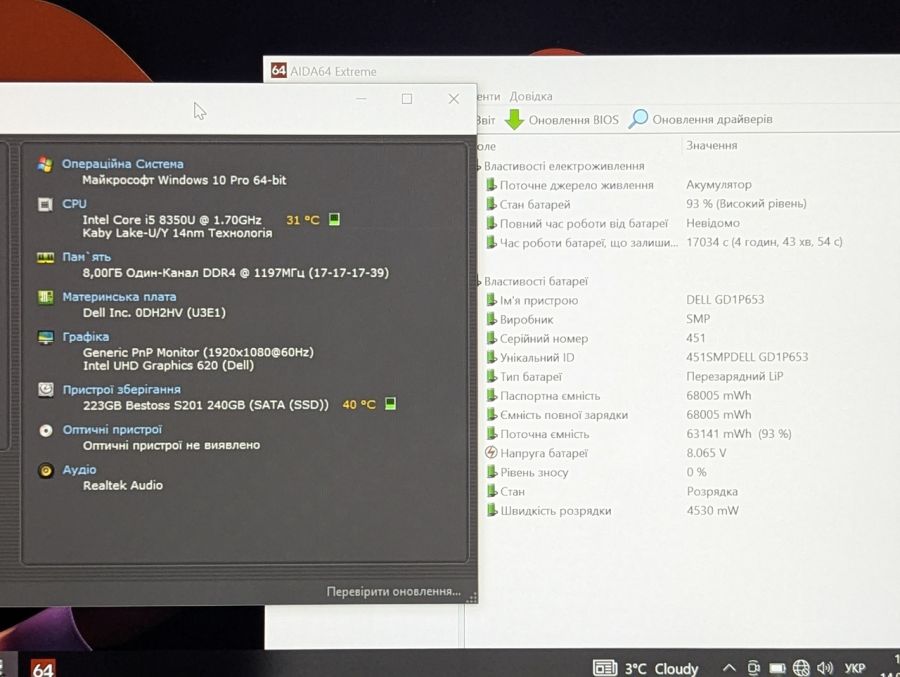The image size is (900, 677).
Task: Collapse the Властивості електроживлення group
Action: click(478, 167)
